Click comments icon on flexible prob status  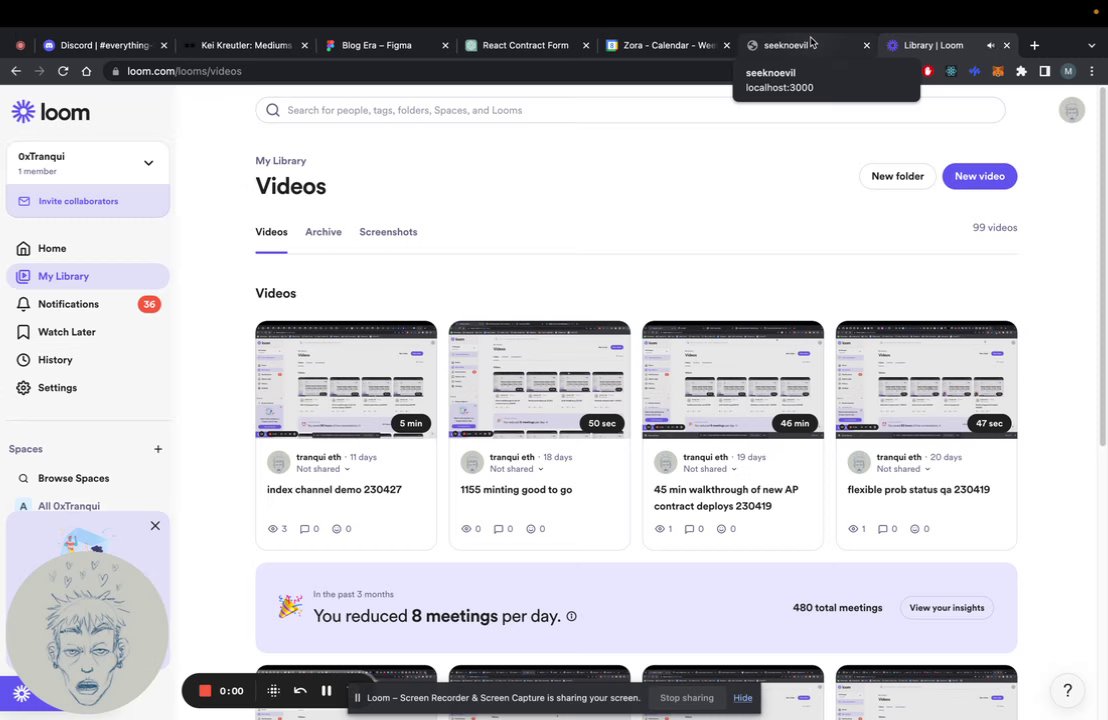(x=883, y=529)
